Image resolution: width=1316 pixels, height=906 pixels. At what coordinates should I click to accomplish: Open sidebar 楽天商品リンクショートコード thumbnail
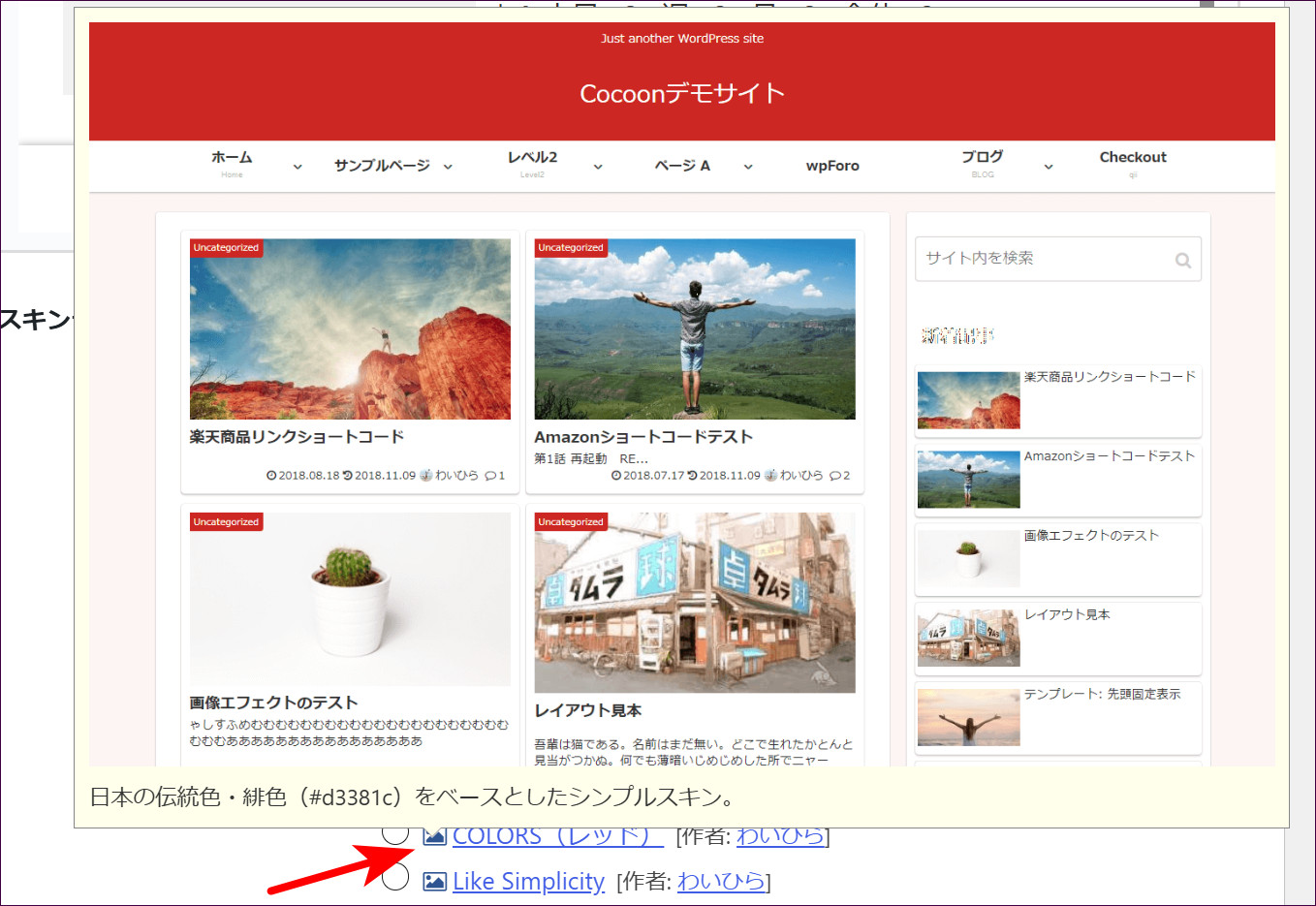click(969, 400)
